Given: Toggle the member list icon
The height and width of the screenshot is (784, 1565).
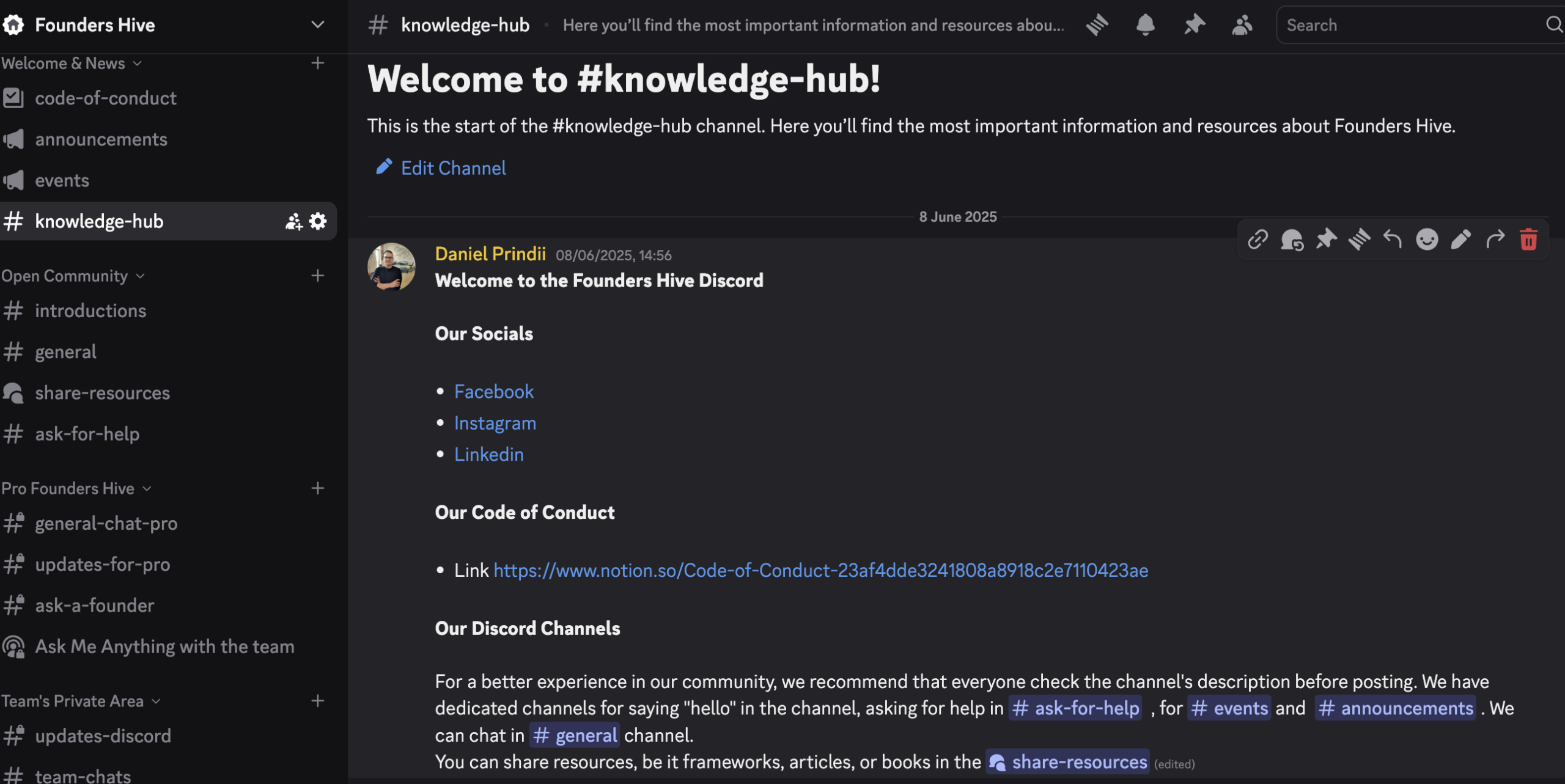Looking at the screenshot, I should 1242,25.
